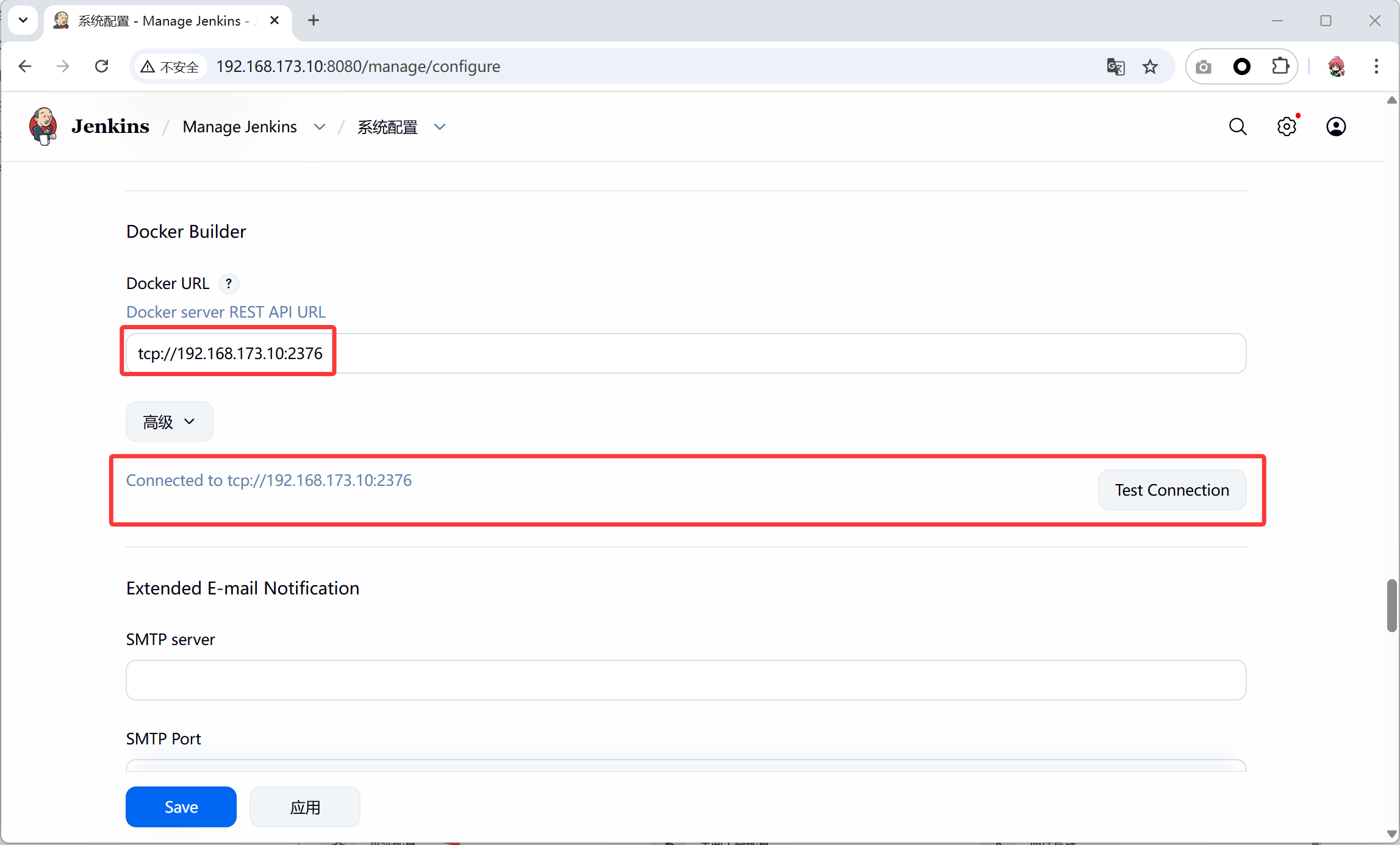
Task: Click the 应用 apply button
Action: [x=304, y=807]
